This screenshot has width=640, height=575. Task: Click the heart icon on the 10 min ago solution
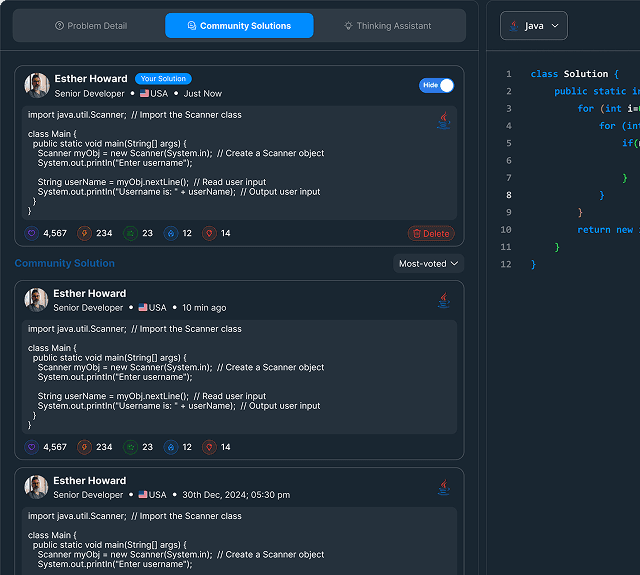coord(31,447)
